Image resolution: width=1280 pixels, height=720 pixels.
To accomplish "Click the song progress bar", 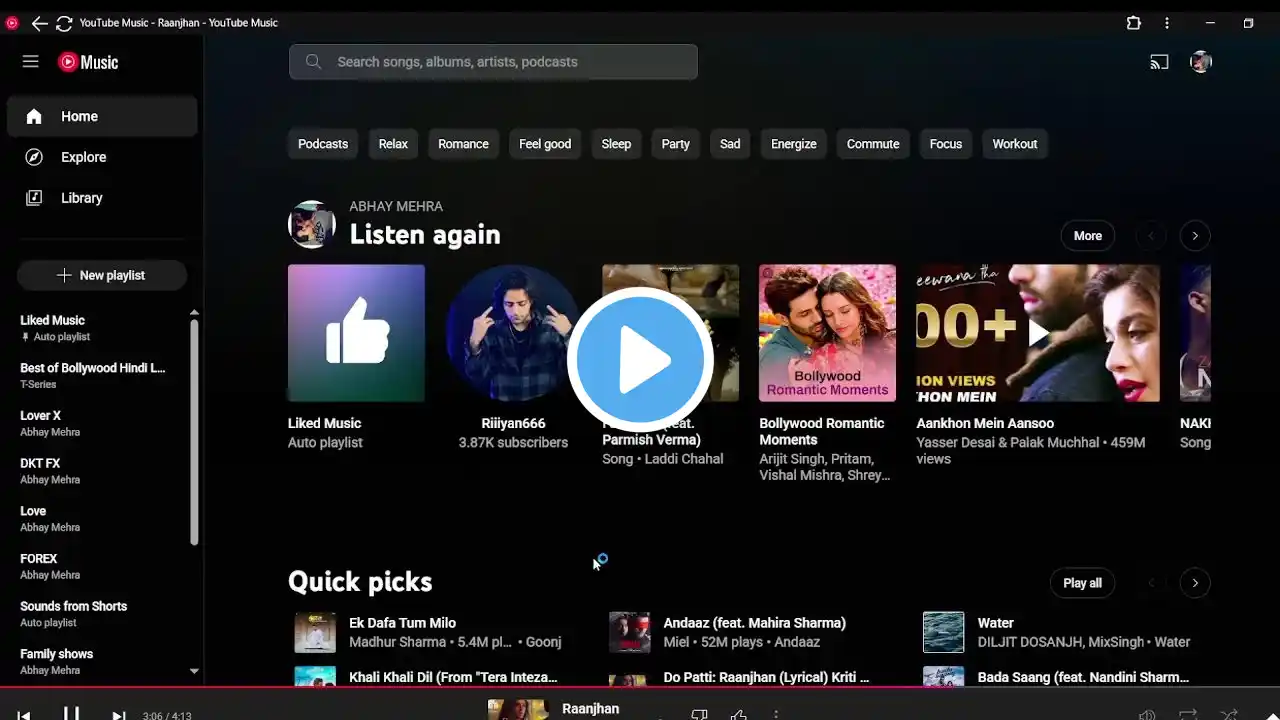I will pos(640,687).
